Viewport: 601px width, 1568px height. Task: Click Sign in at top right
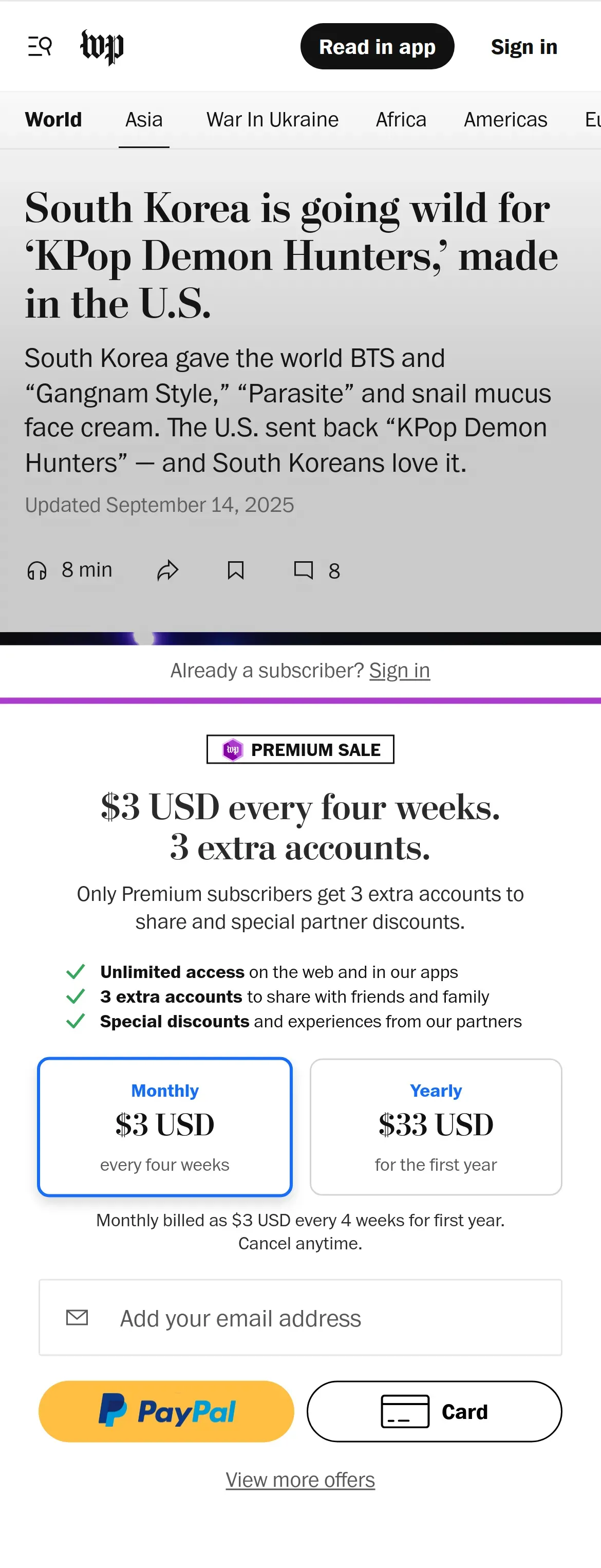(524, 47)
